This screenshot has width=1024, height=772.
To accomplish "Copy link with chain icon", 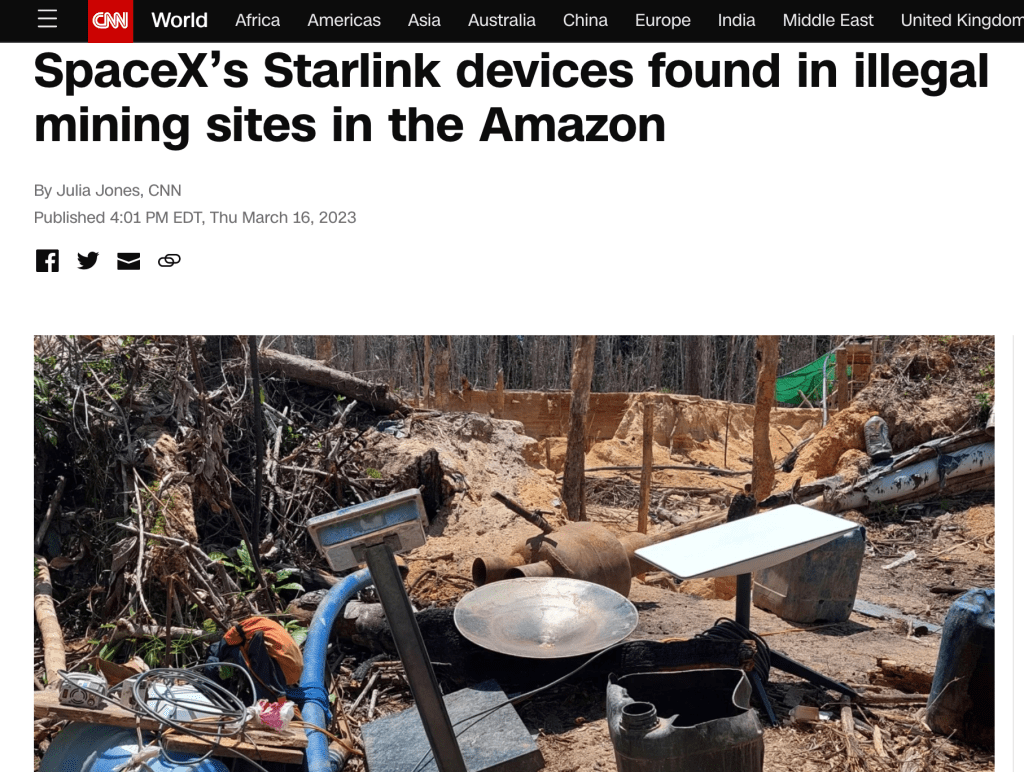I will [169, 261].
